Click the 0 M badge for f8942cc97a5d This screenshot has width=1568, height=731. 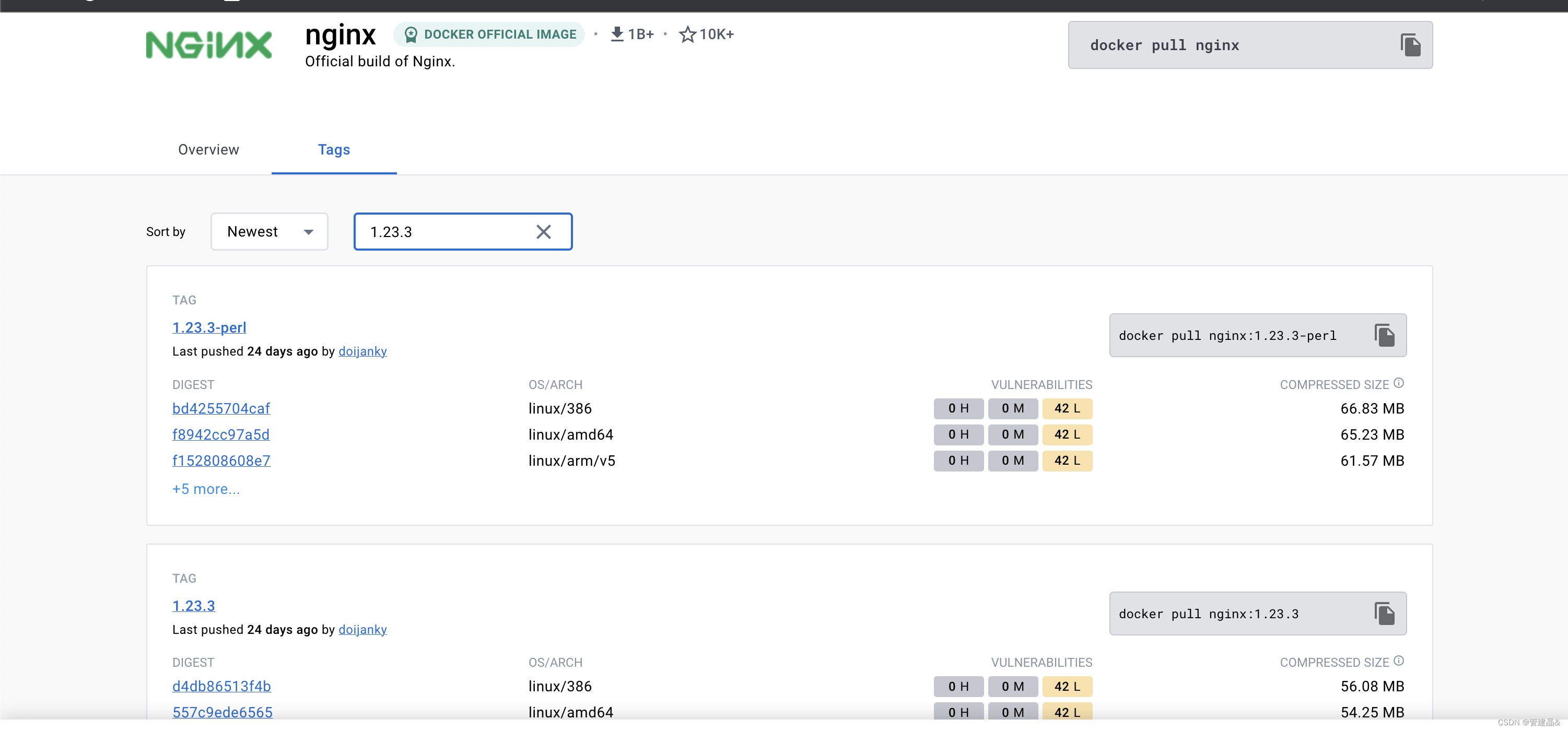point(1013,434)
